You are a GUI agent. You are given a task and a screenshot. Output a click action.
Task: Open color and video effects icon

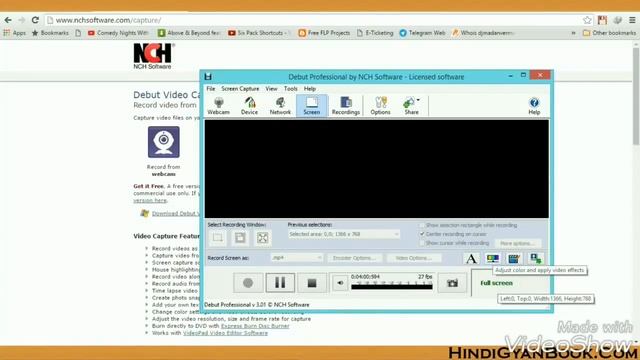pos(493,258)
